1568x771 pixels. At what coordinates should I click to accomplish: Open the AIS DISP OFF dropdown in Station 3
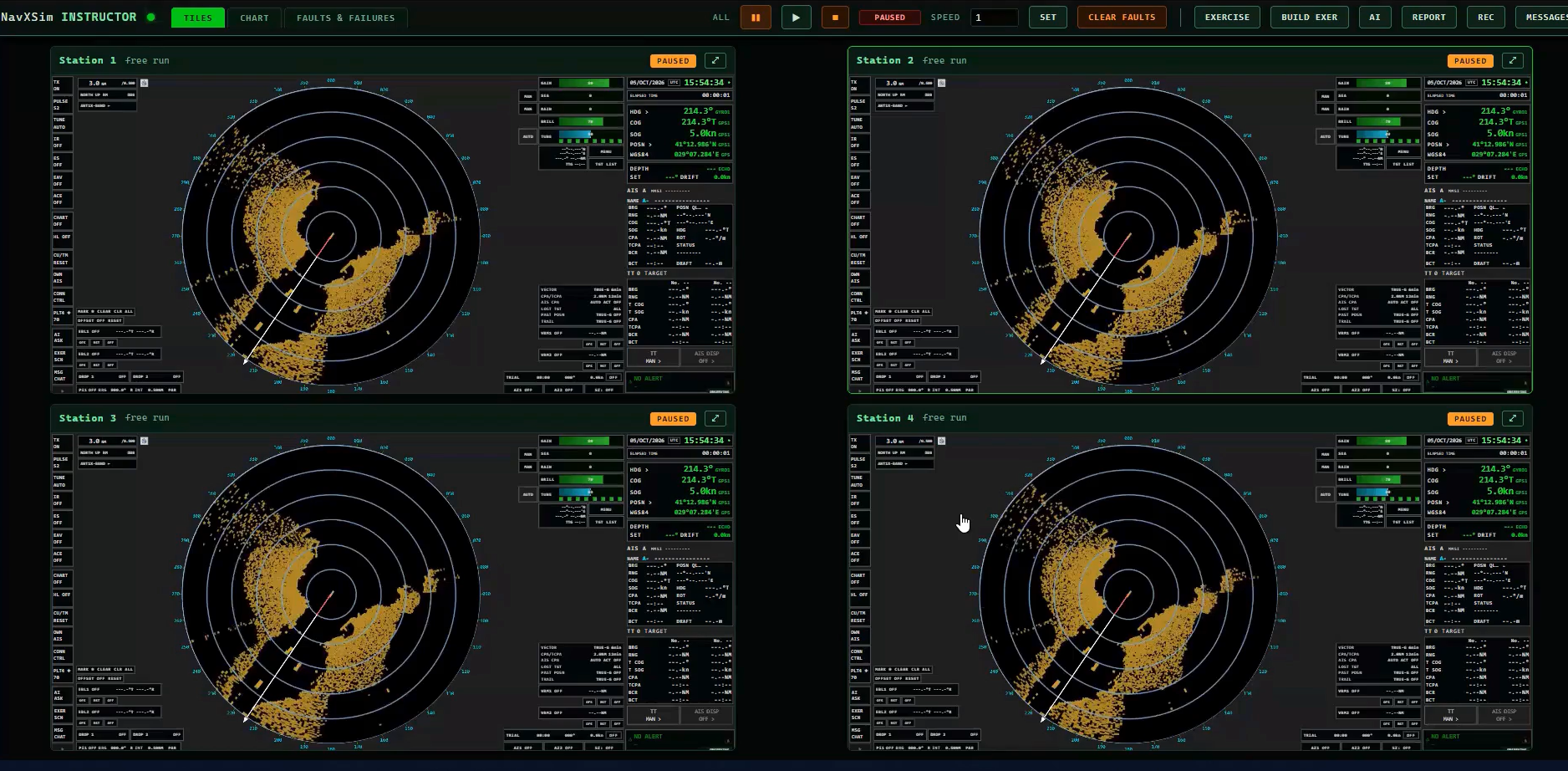706,715
